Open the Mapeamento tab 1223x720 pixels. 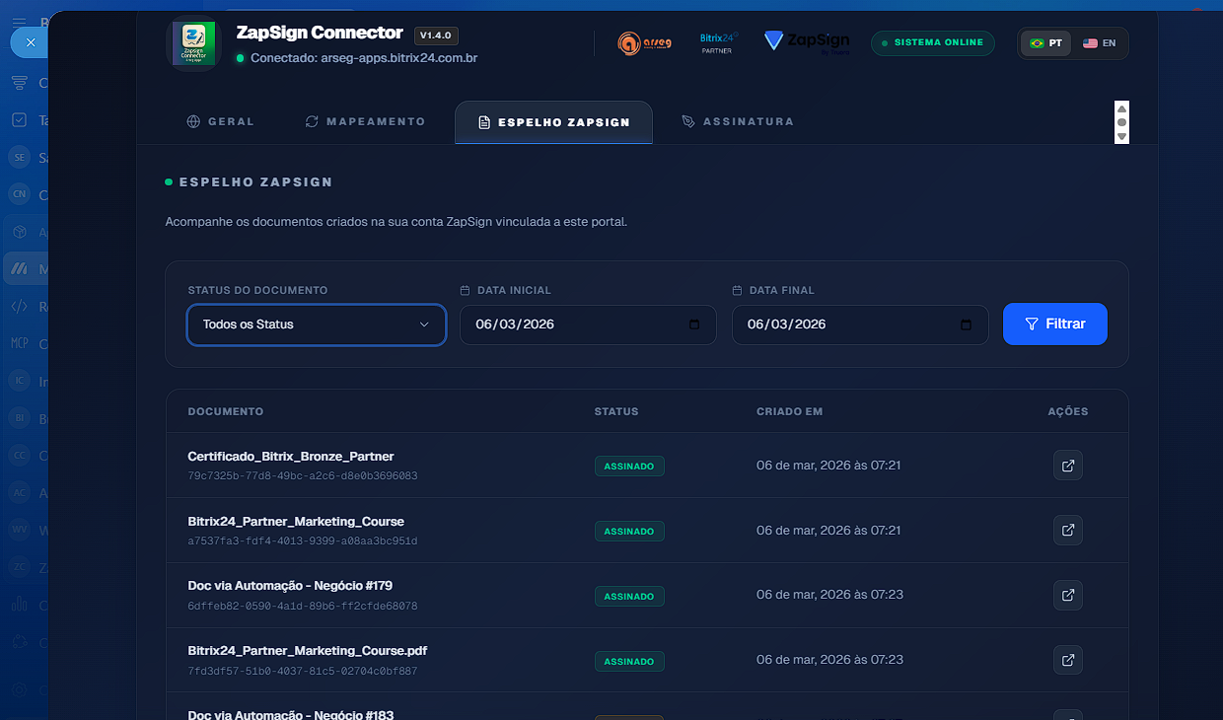(365, 122)
